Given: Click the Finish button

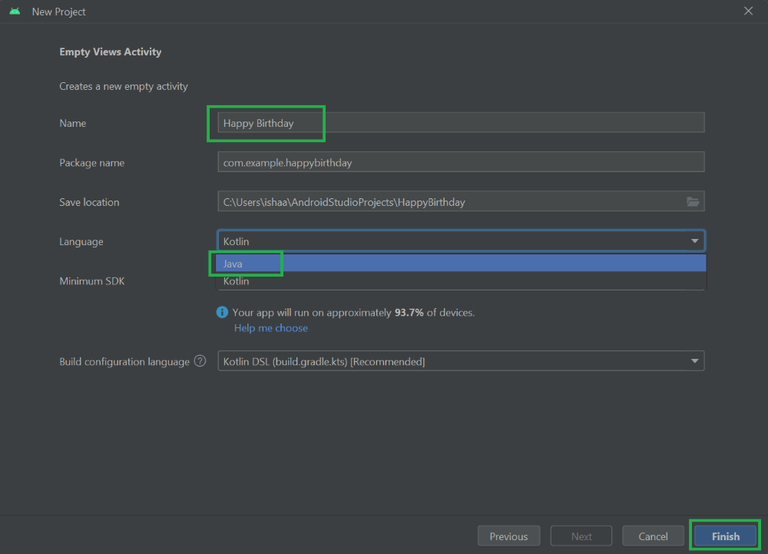Looking at the screenshot, I should (x=725, y=536).
